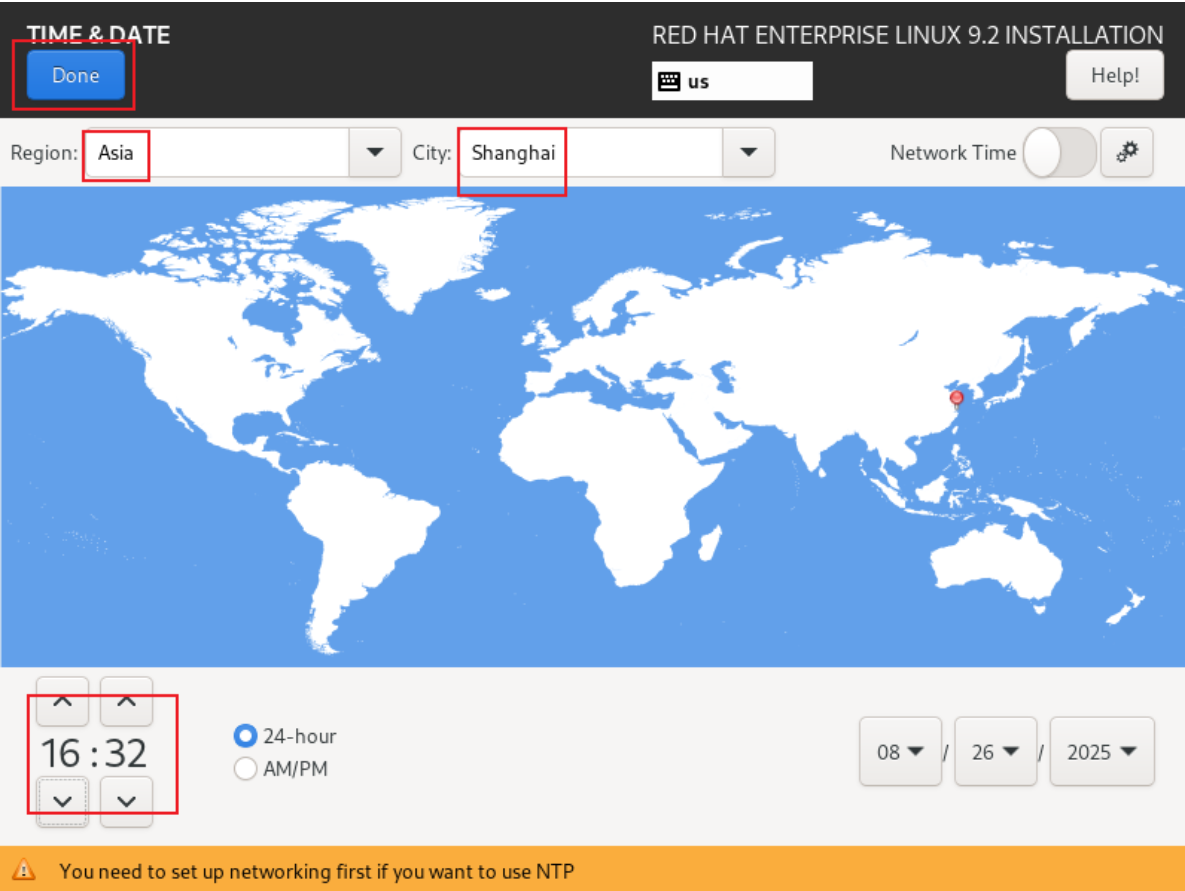
Task: Open the year dropdown showing 2025
Action: pyautogui.click(x=1102, y=751)
